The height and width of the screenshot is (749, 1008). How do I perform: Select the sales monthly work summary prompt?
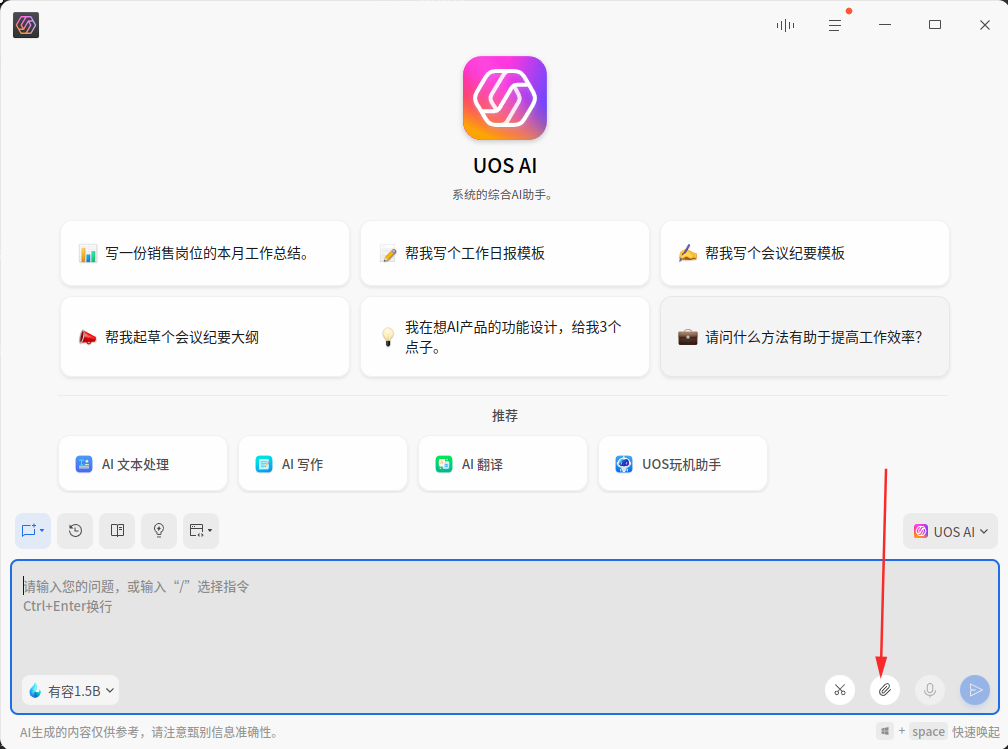(x=204, y=253)
